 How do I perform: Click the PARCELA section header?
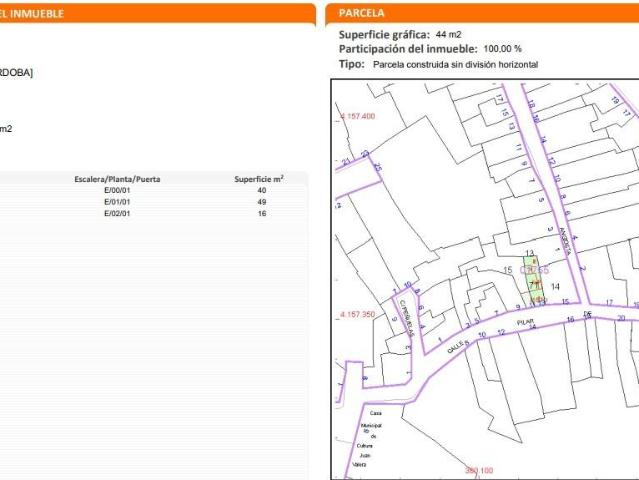[x=361, y=13]
